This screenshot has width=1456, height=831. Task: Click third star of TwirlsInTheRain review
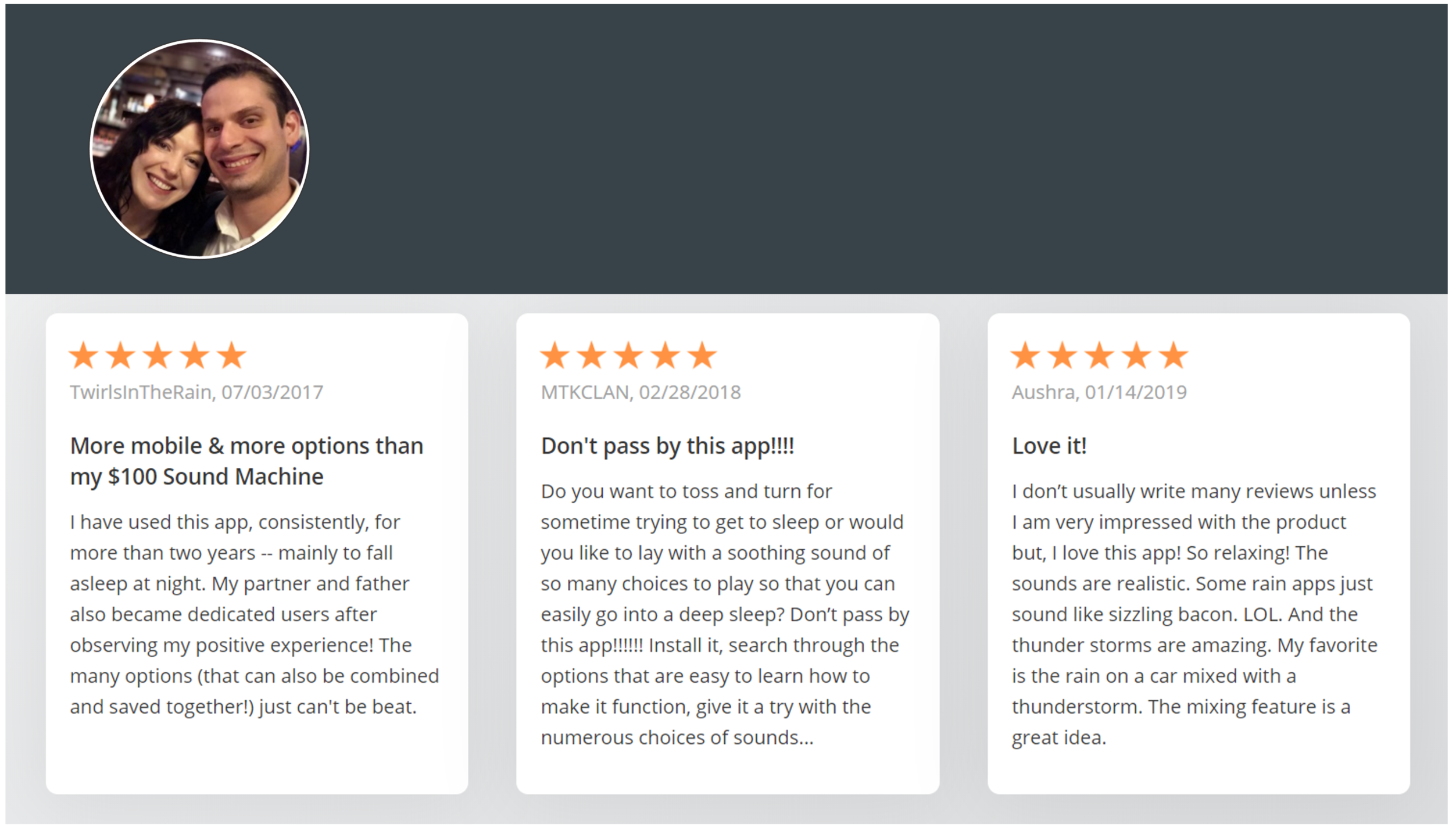[x=158, y=355]
